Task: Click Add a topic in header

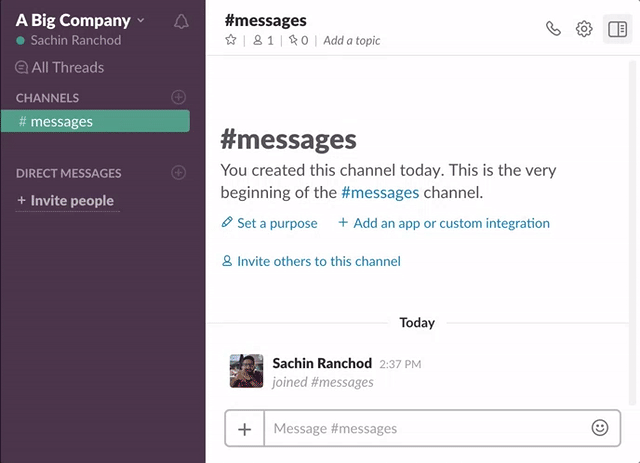Action: click(x=352, y=41)
